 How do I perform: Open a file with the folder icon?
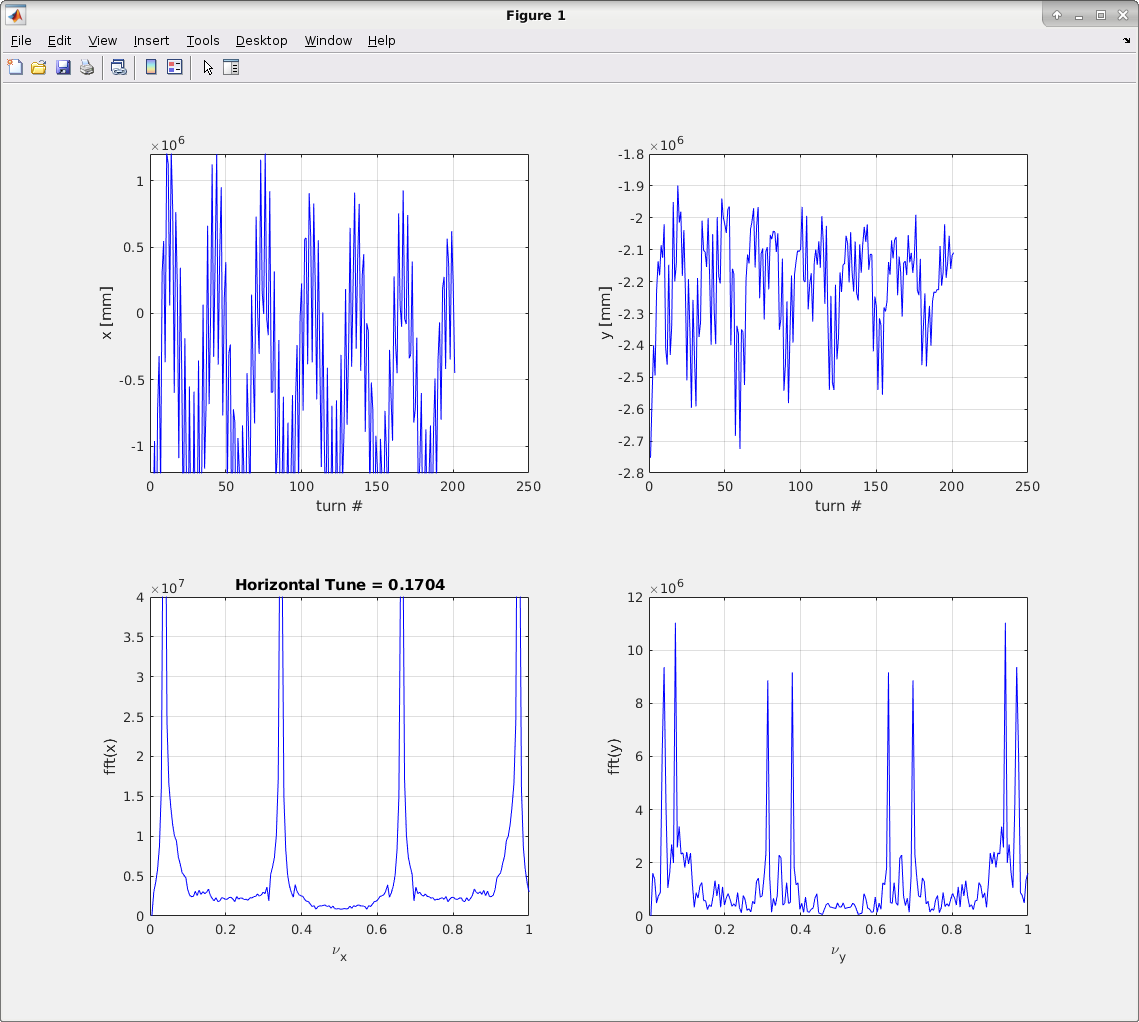[39, 68]
